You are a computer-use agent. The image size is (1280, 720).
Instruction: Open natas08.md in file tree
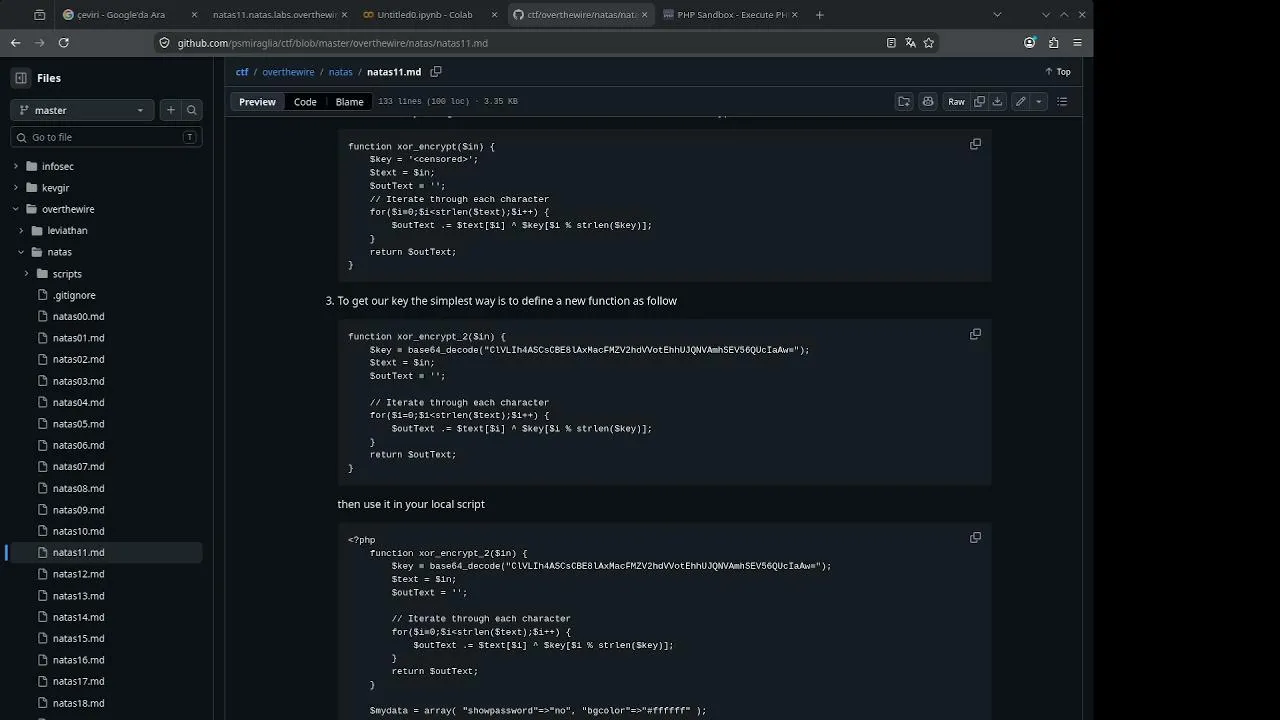point(78,488)
